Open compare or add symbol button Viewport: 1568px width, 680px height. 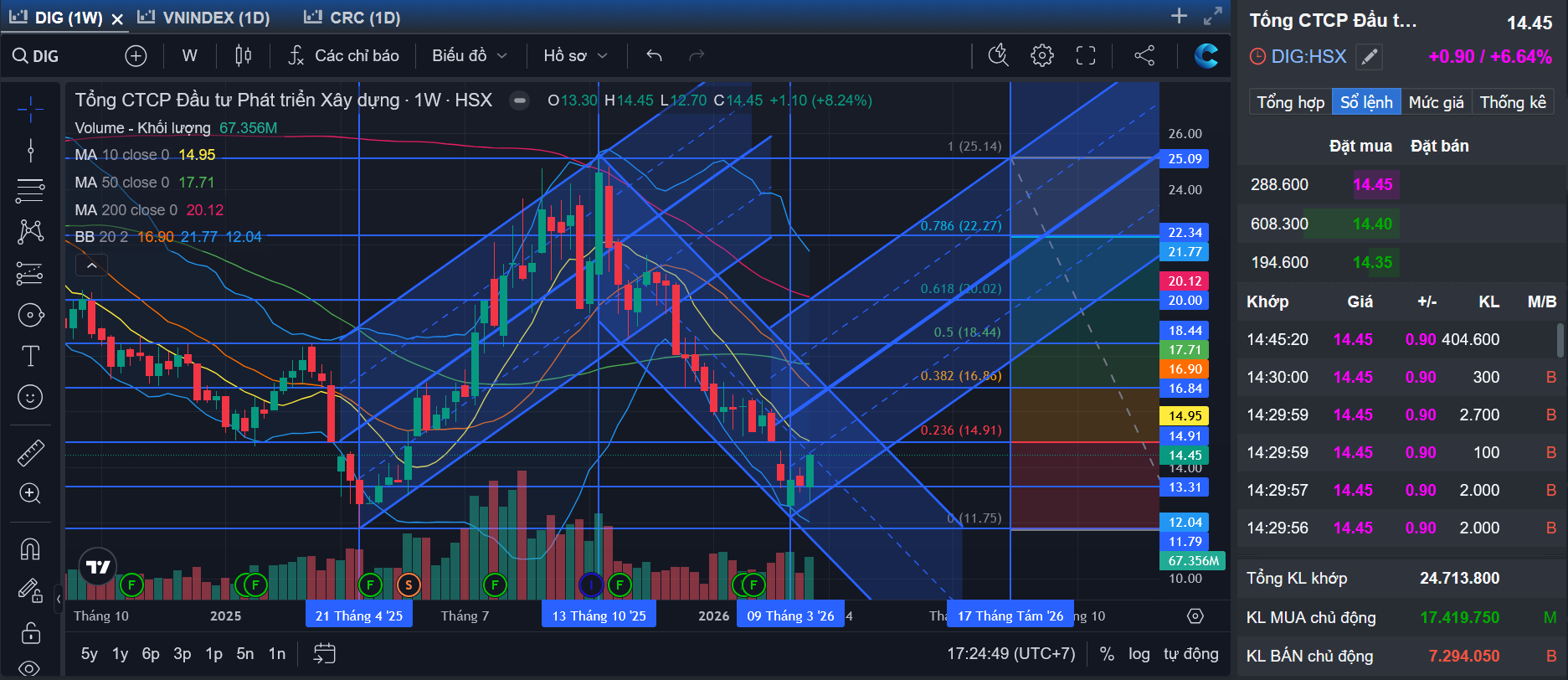click(x=136, y=56)
